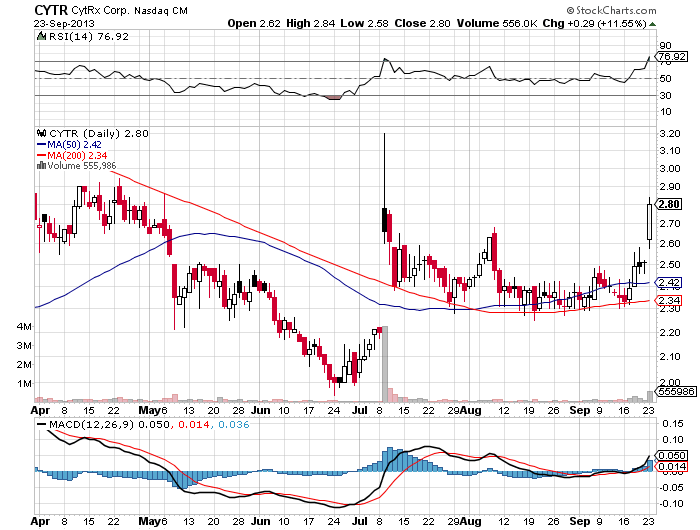
Task: Click the 2.80 last price tag on right axis
Action: 668,204
